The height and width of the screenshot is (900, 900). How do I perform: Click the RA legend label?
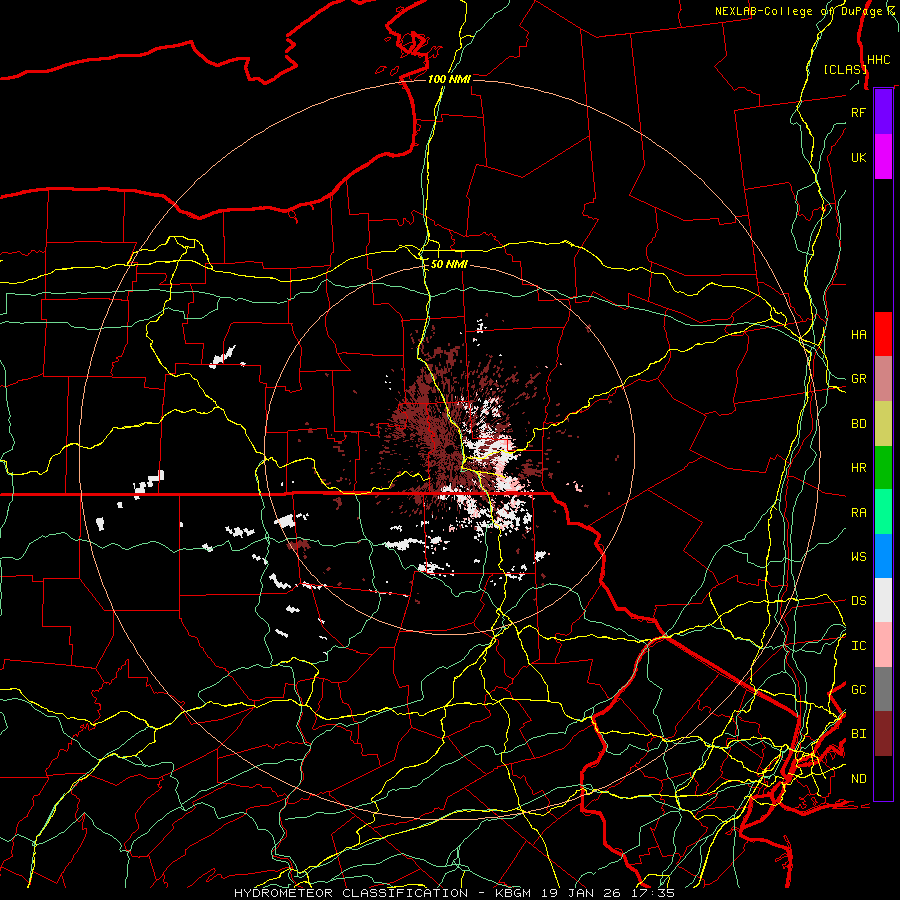(858, 513)
